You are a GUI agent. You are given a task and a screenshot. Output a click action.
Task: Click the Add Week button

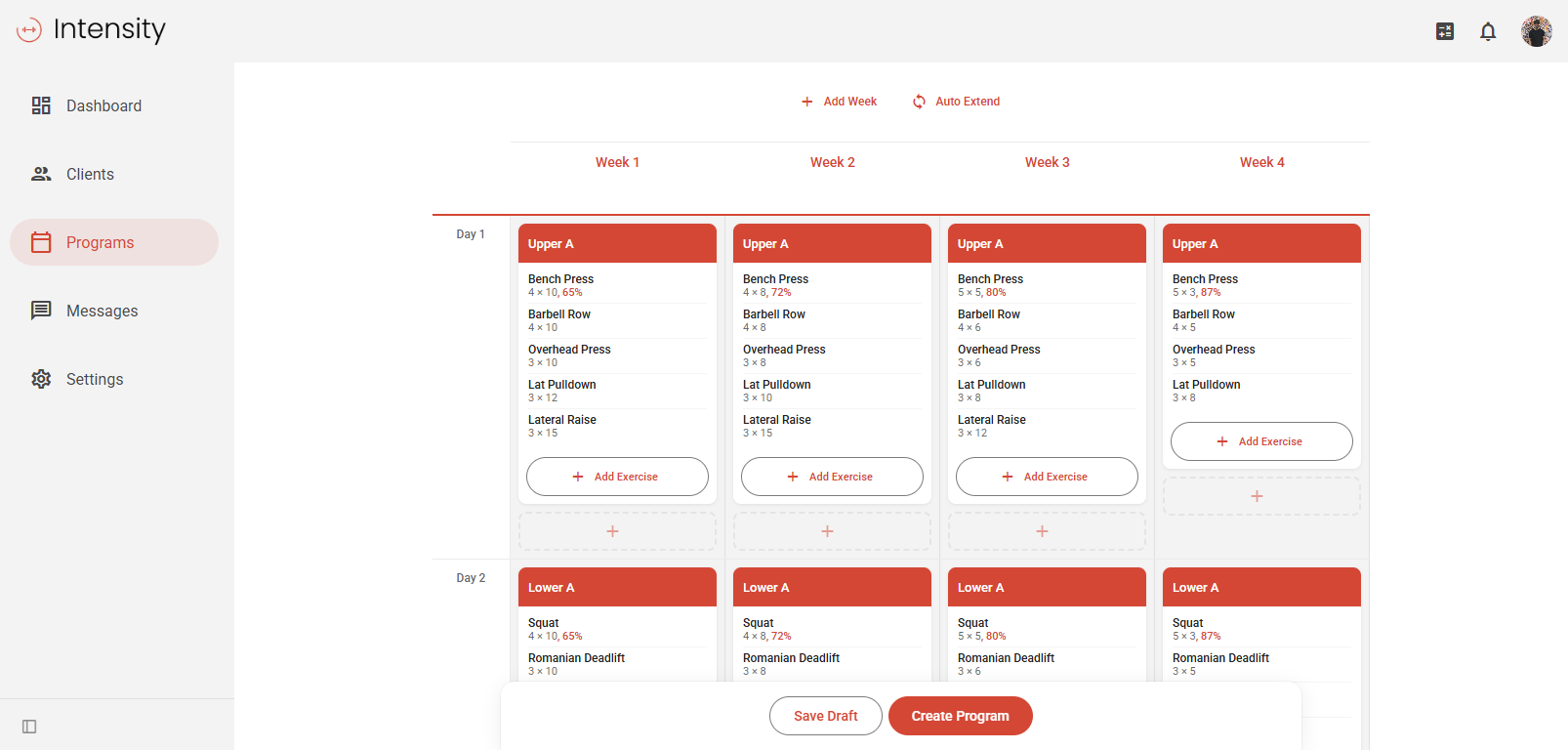840,102
